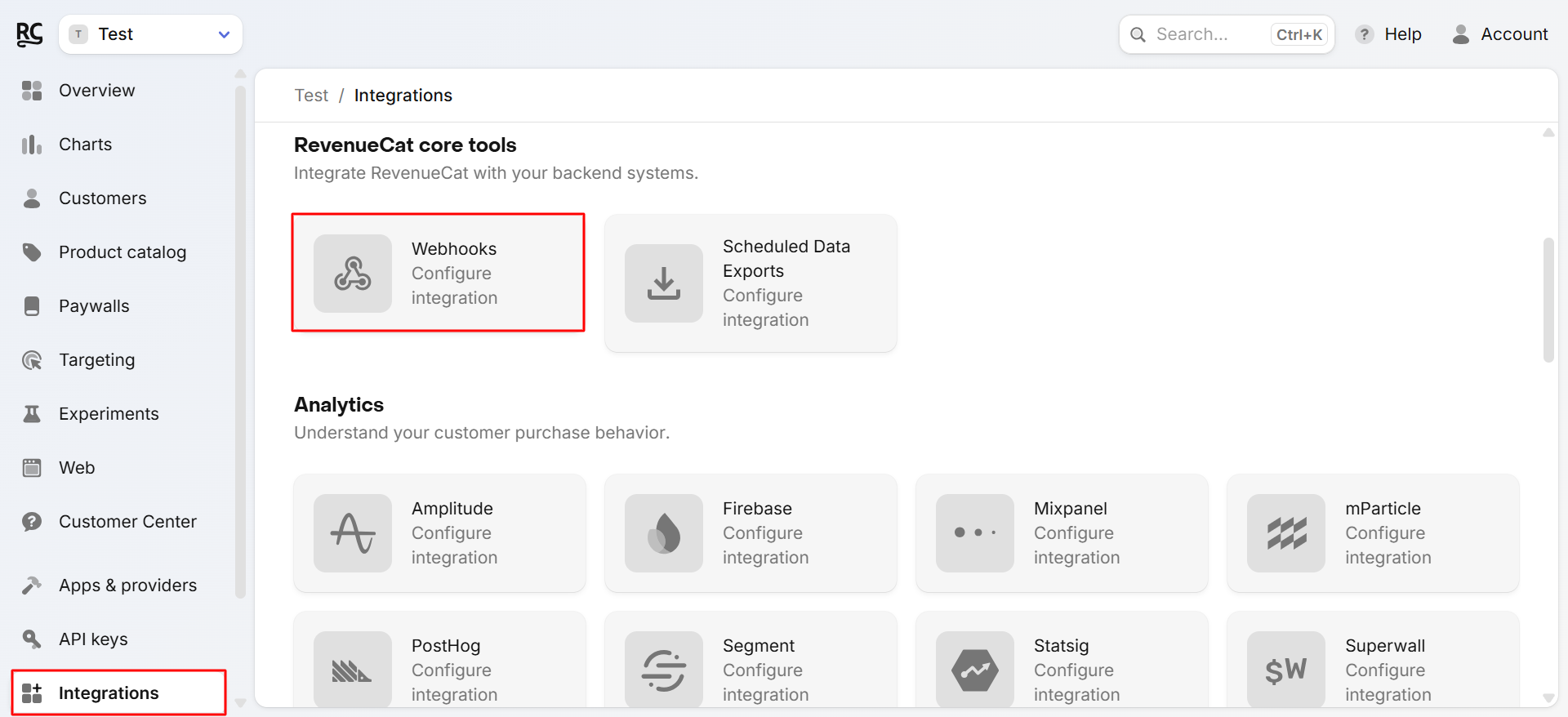Click sidebar scrollbar up arrow
The height and width of the screenshot is (717, 1568).
(x=240, y=73)
